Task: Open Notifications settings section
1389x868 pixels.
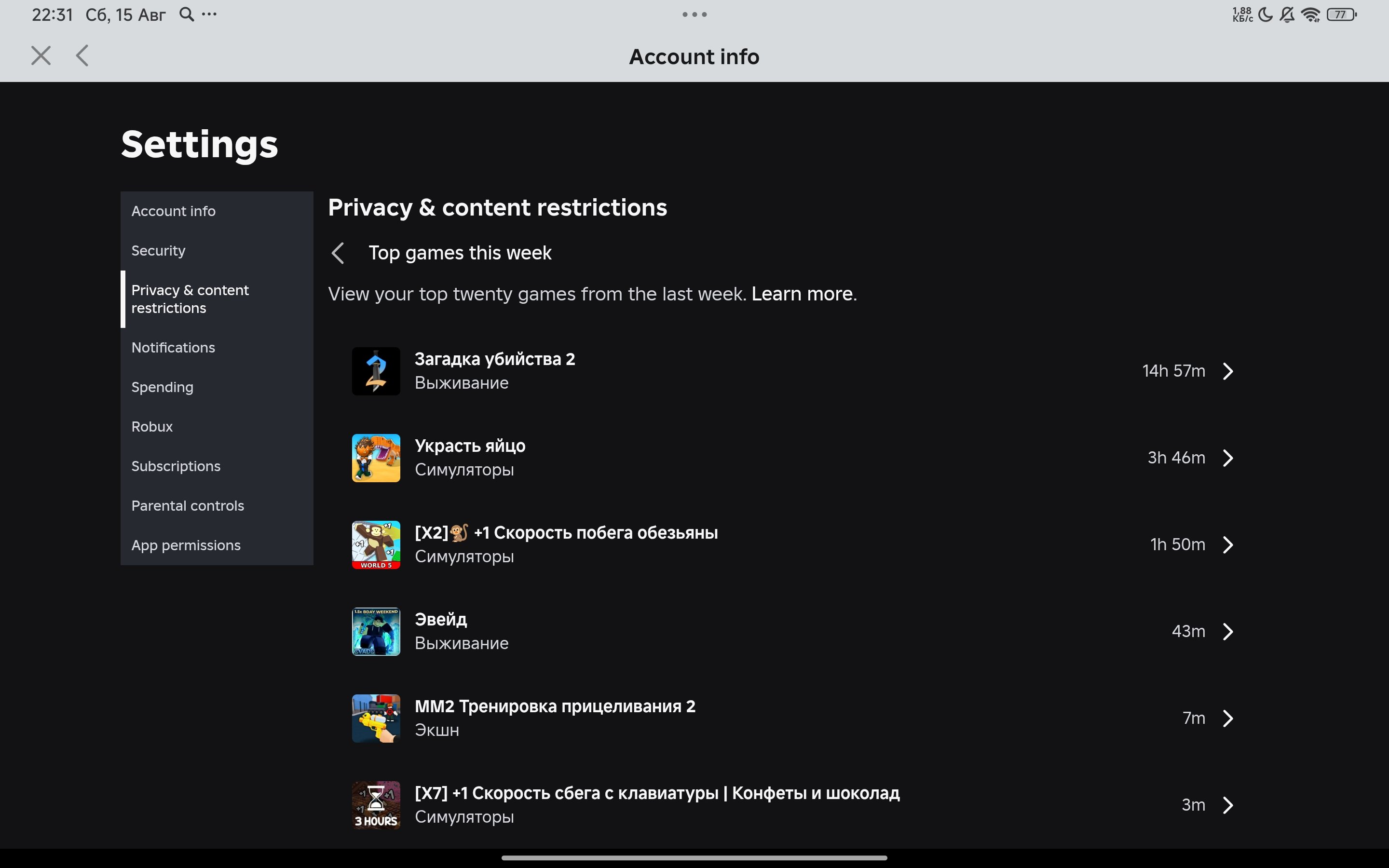Action: [217, 348]
